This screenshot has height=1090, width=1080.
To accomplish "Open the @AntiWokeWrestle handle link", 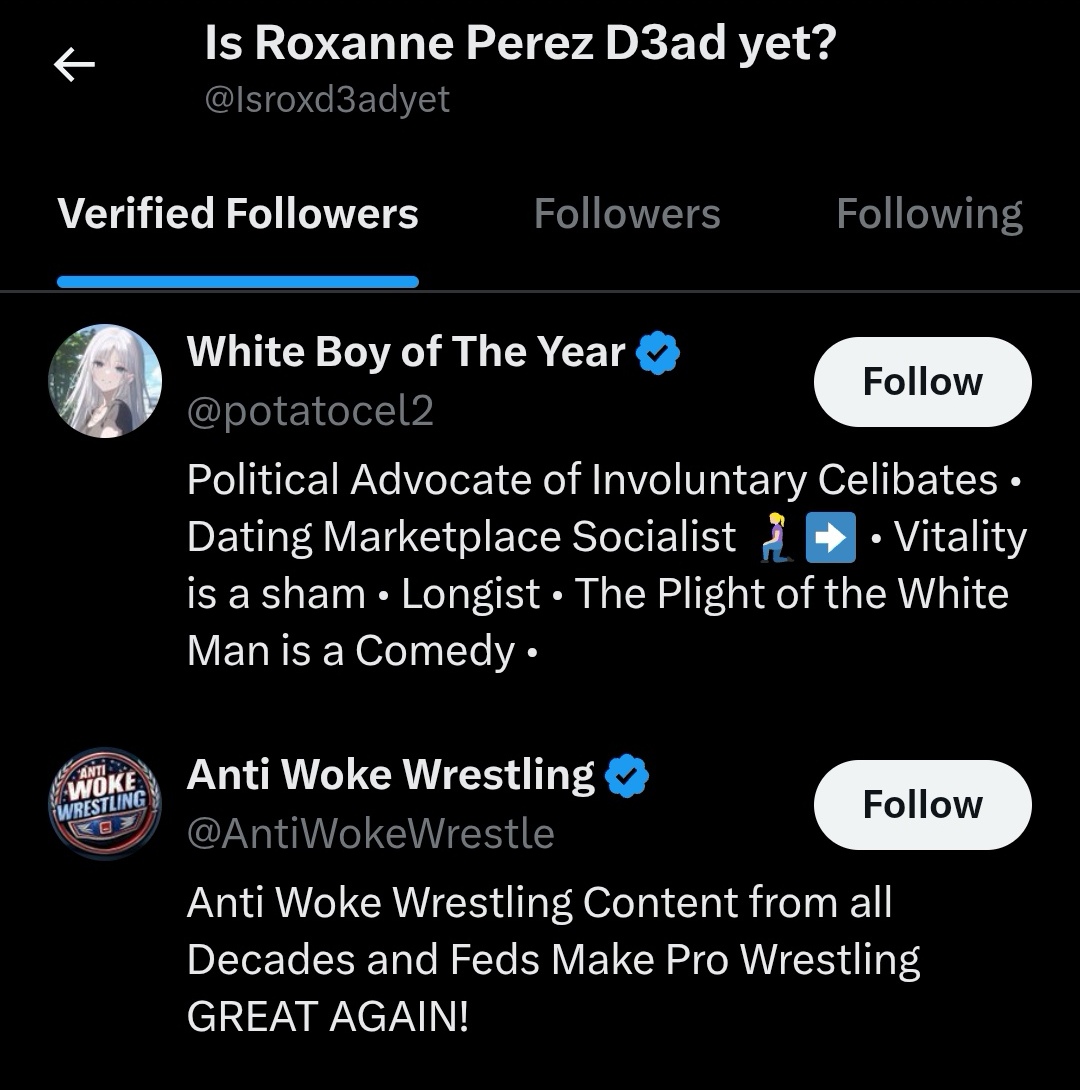I will [370, 833].
